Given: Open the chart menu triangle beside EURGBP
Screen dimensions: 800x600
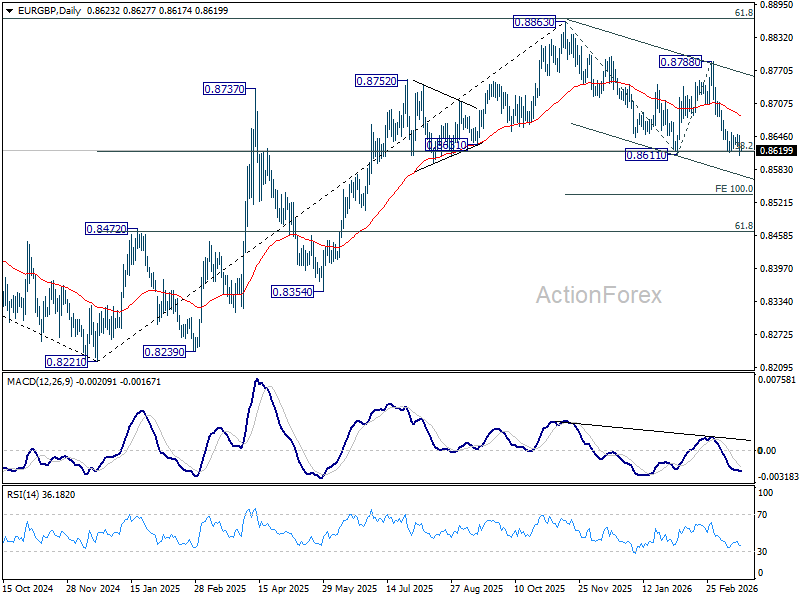Looking at the screenshot, I should pos(9,11).
